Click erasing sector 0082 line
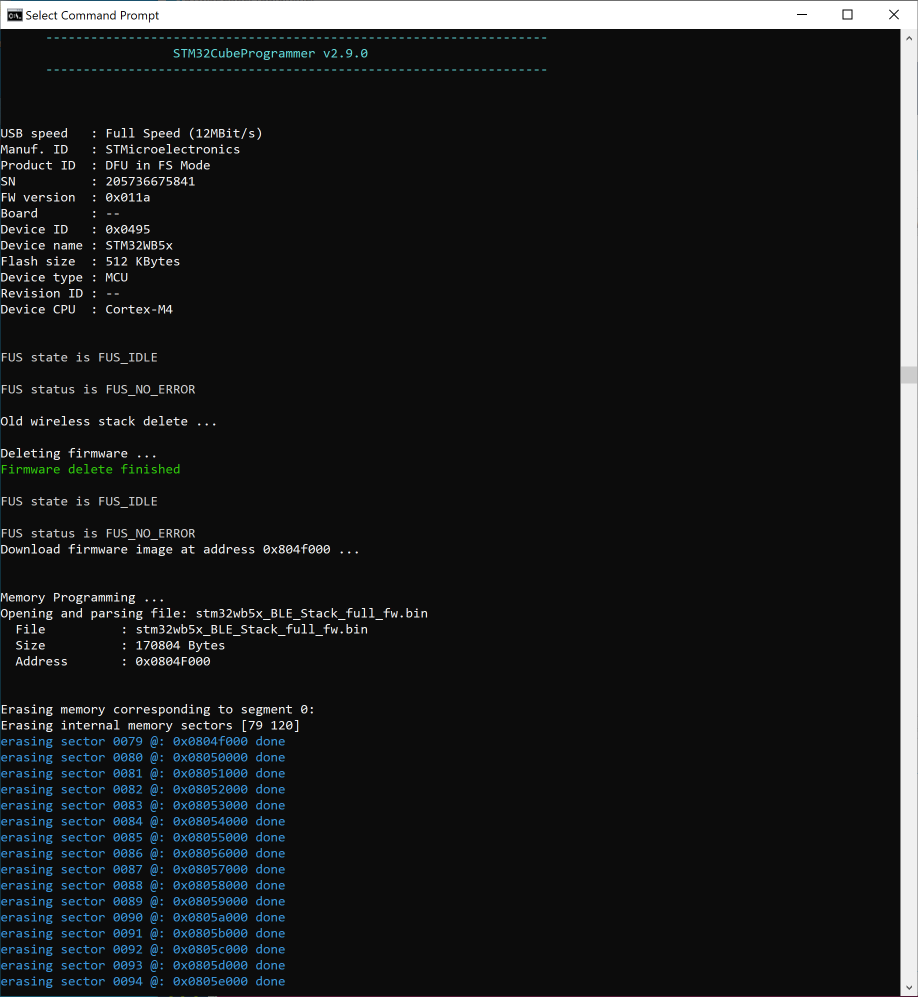Image resolution: width=918 pixels, height=997 pixels. tap(143, 789)
